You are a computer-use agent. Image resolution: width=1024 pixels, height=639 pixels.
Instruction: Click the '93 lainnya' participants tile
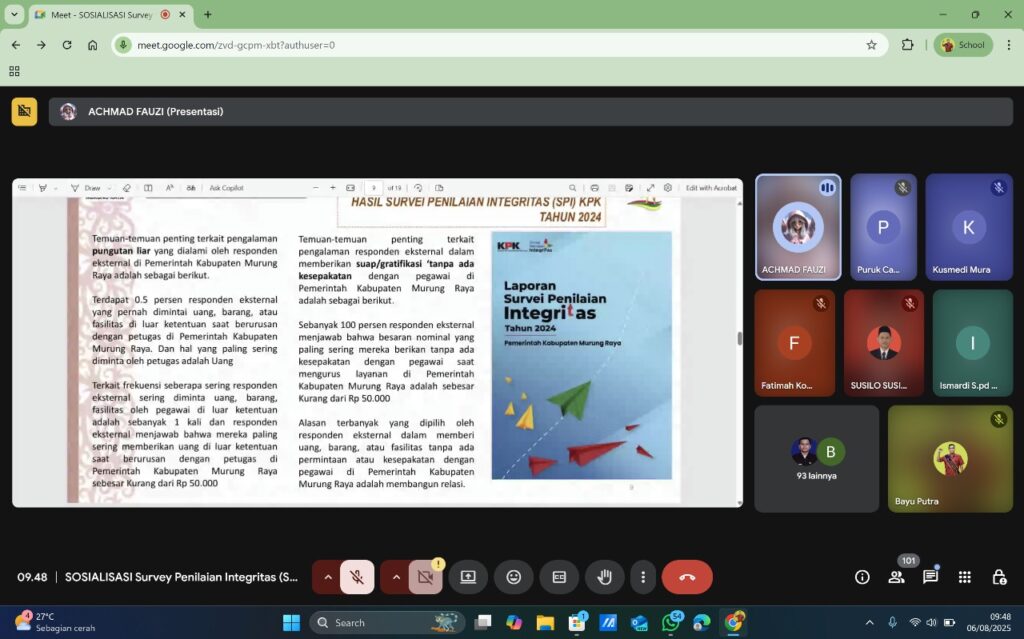816,458
